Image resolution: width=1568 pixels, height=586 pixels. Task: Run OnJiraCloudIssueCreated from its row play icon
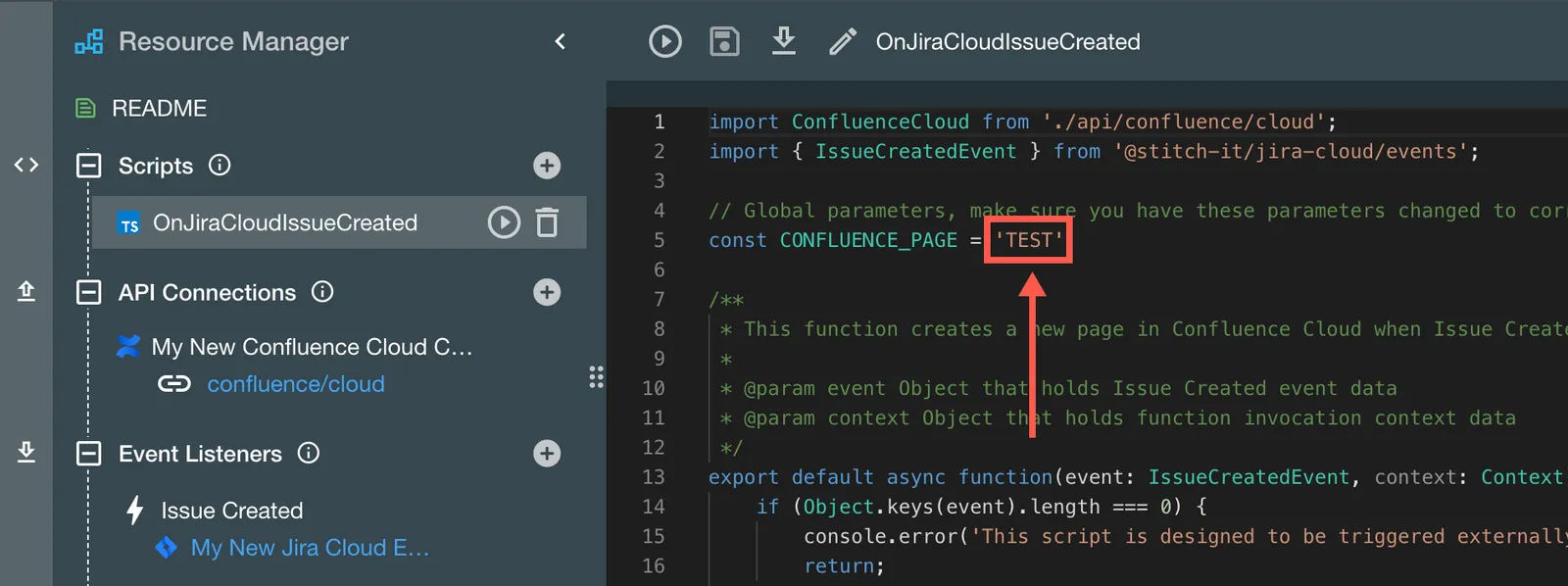coord(504,222)
